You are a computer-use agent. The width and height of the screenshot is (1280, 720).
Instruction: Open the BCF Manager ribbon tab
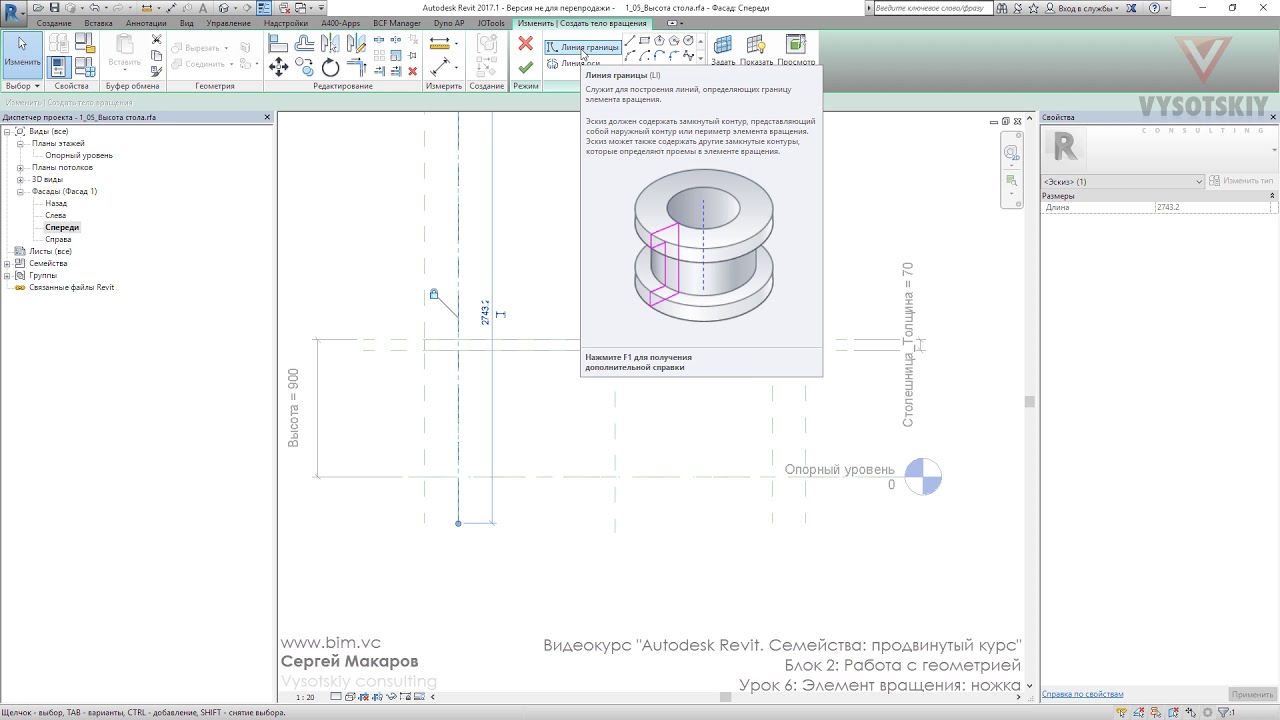point(397,23)
